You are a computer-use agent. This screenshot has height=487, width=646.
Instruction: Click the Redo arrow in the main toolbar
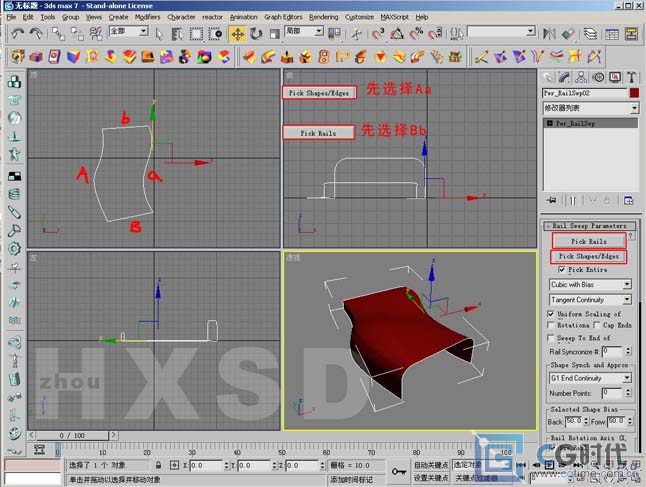click(x=36, y=33)
